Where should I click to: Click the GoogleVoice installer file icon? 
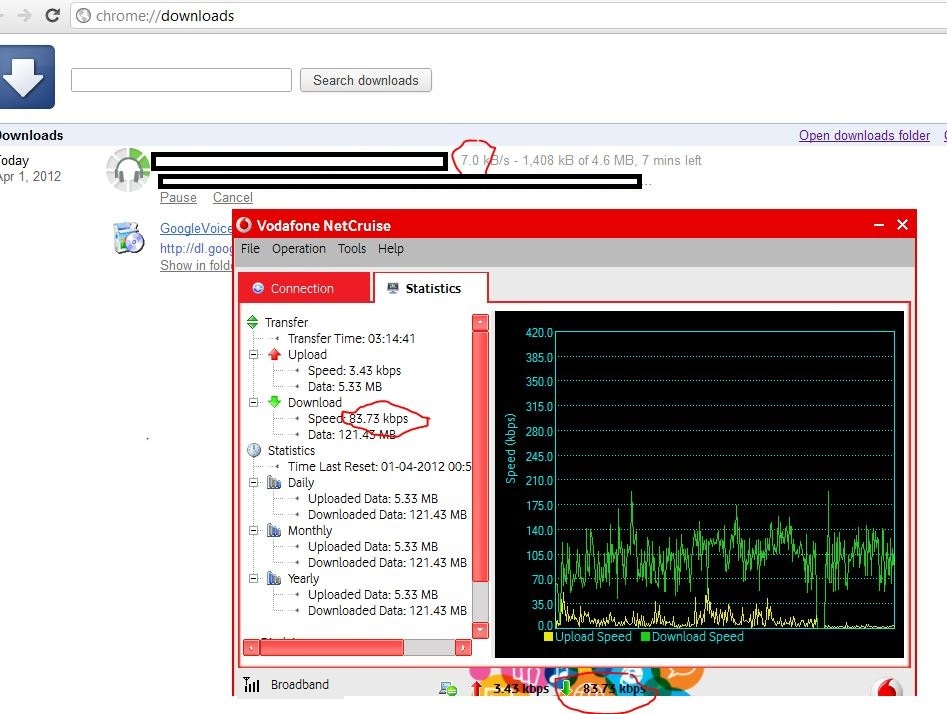point(128,237)
